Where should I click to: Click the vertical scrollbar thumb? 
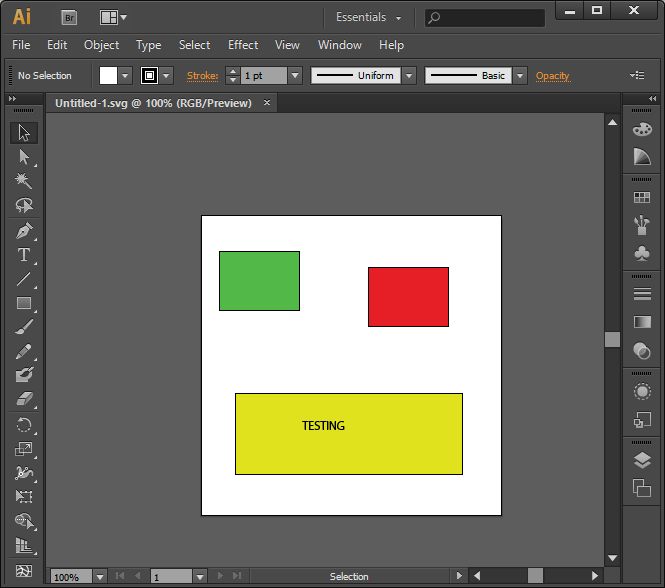click(612, 339)
